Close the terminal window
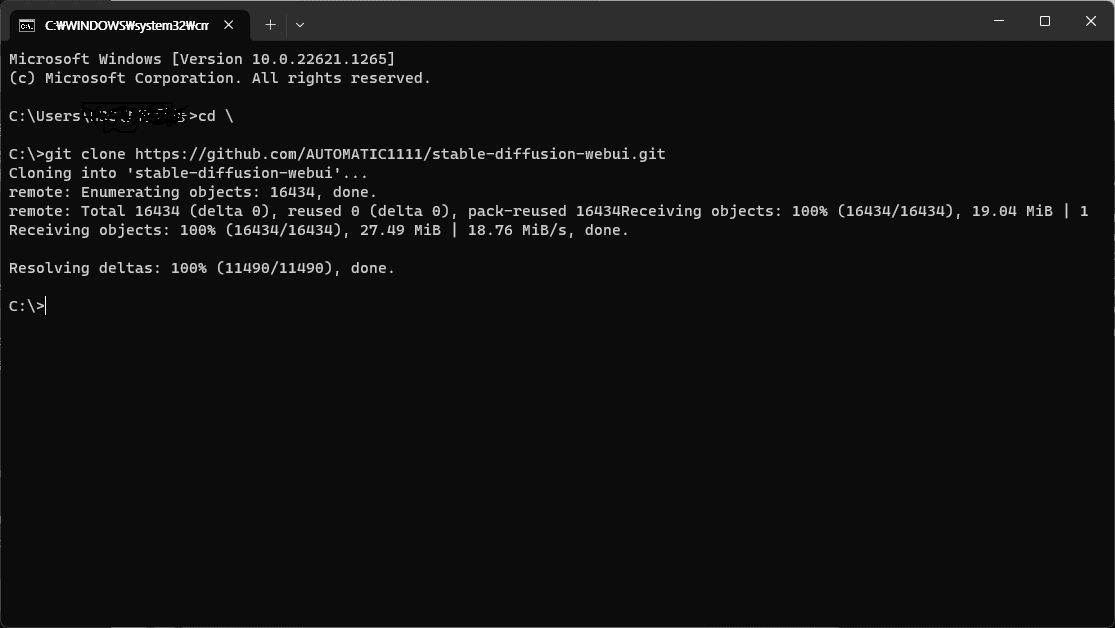Screen dimensions: 1115x628 1091,21
